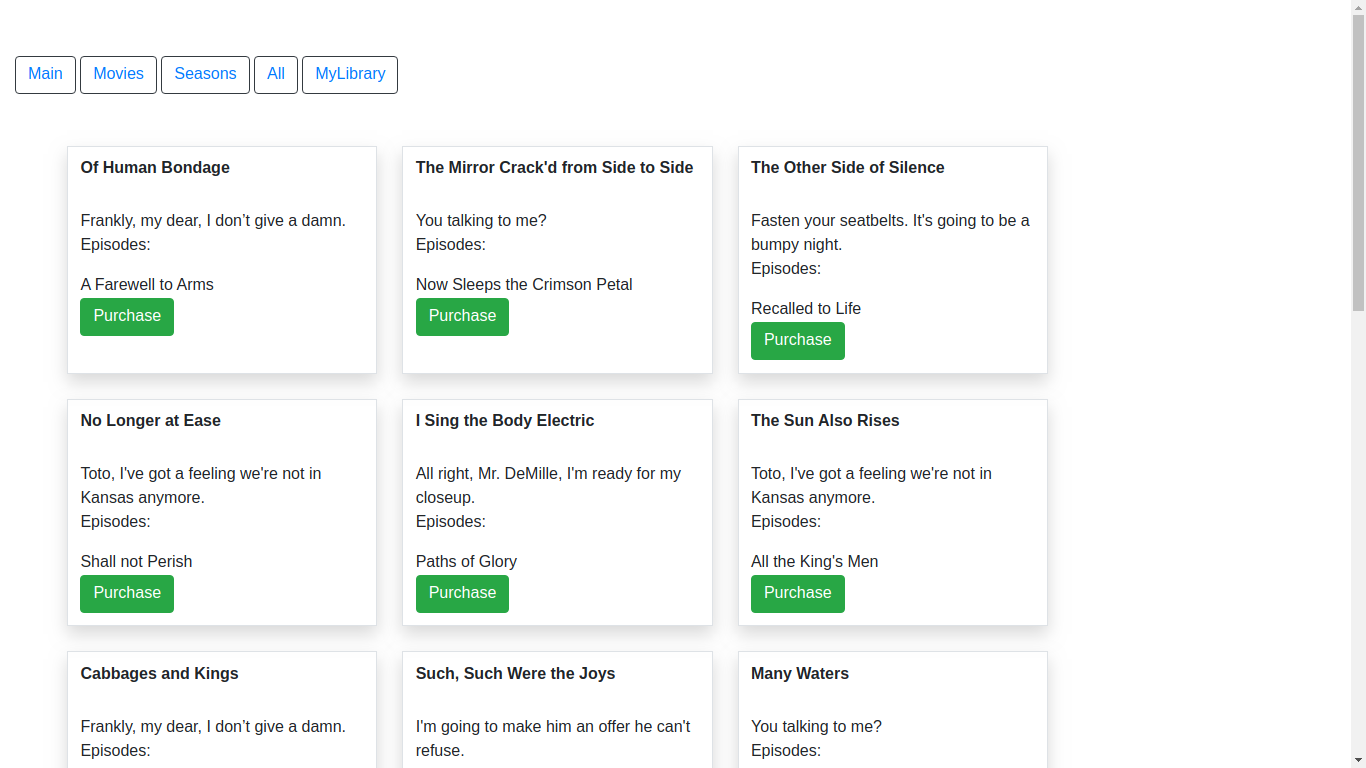Purchase Of Human Bondage season

[127, 316]
